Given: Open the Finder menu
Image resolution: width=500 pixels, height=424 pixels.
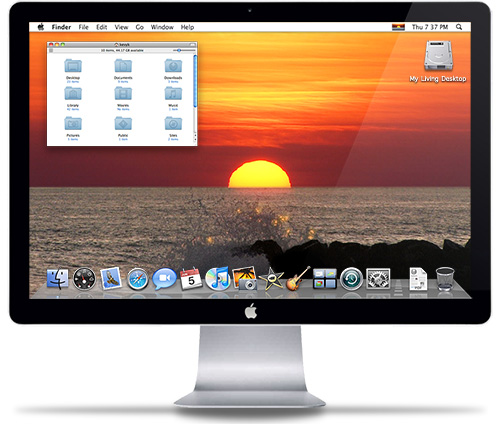Looking at the screenshot, I should tap(61, 27).
